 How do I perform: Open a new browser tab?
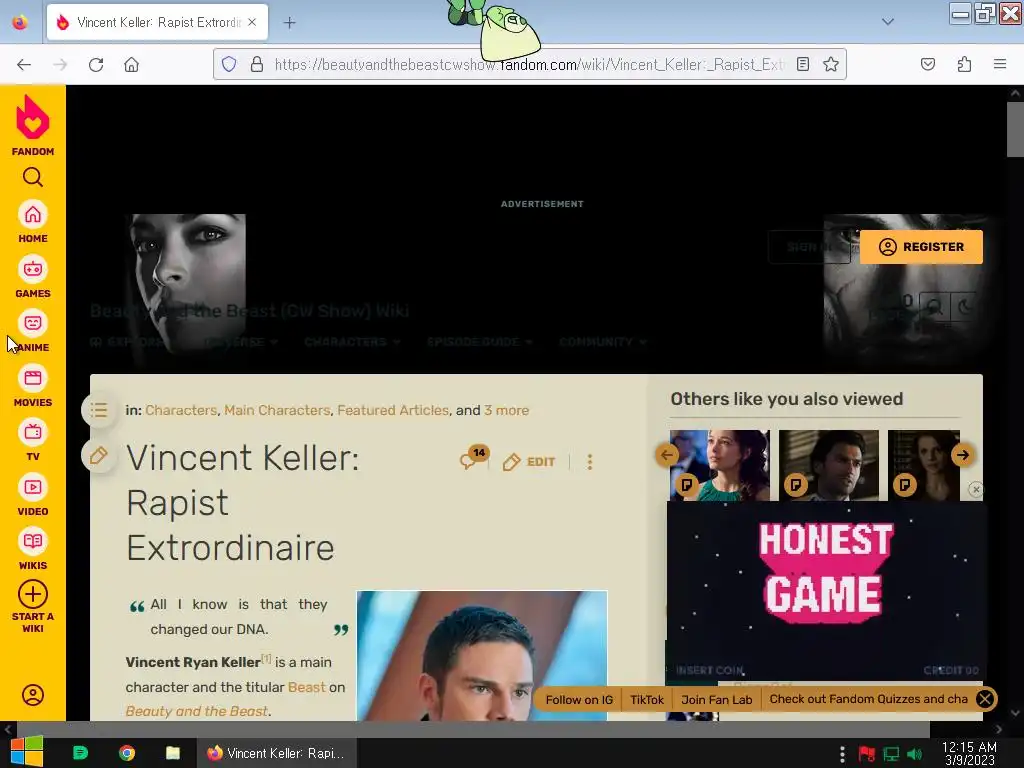click(289, 23)
